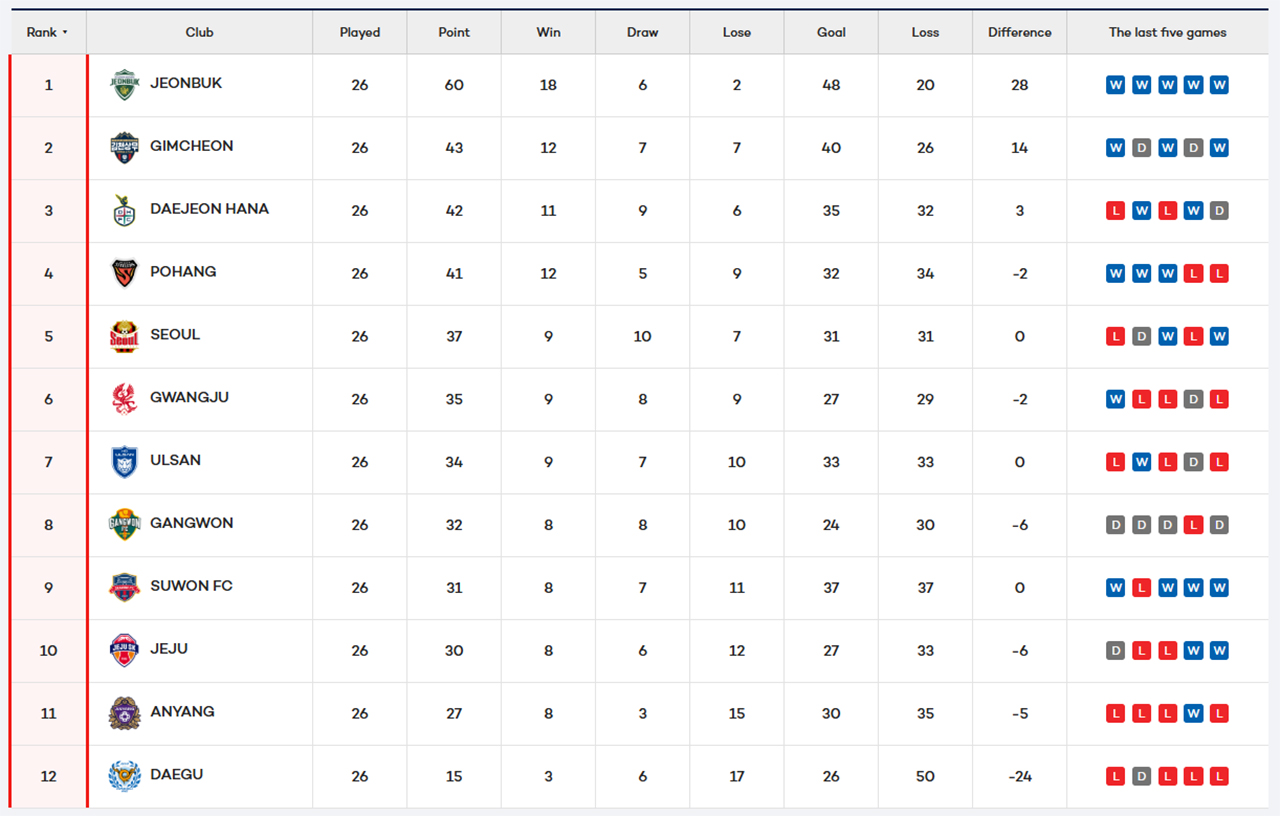Open the ANYANG club name link

[182, 712]
